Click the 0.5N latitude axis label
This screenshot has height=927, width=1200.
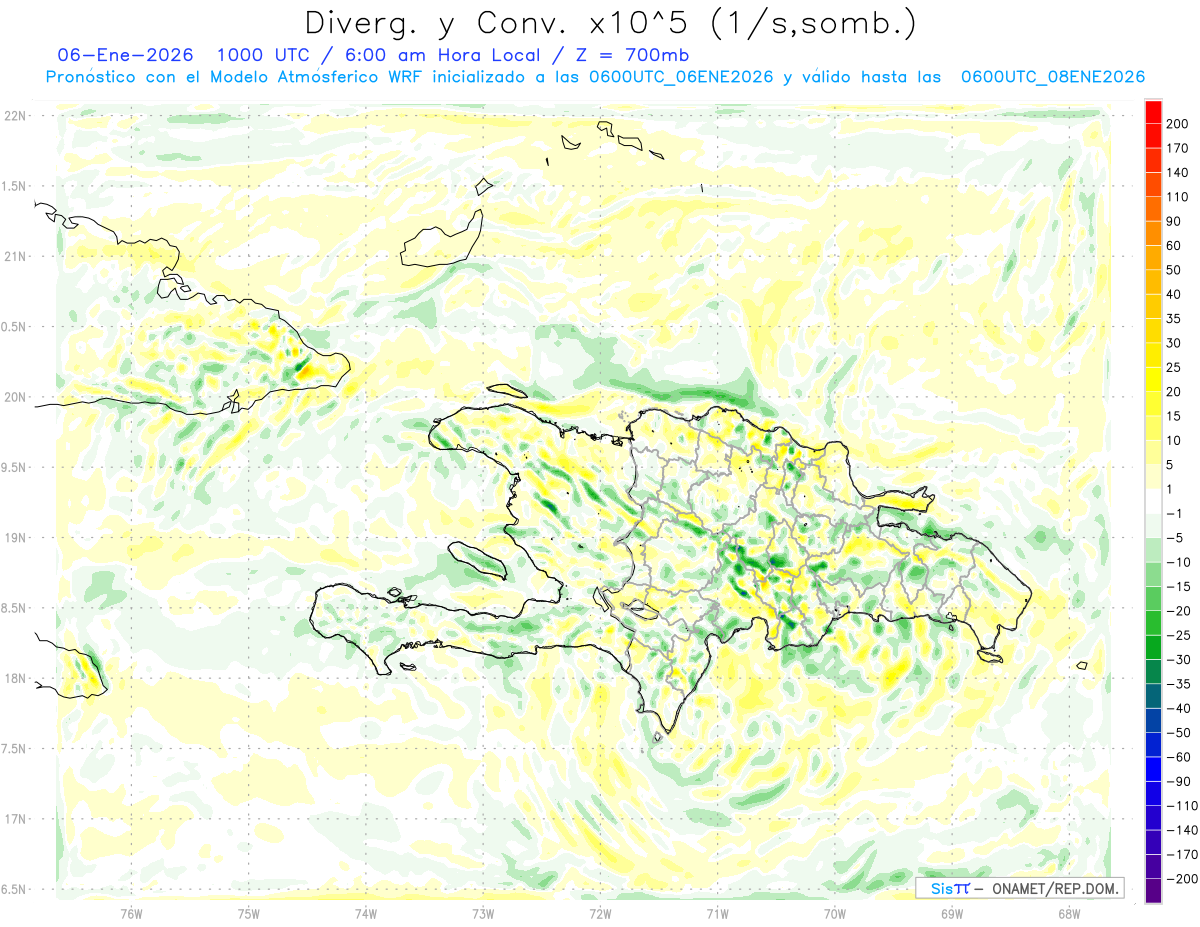pos(13,327)
